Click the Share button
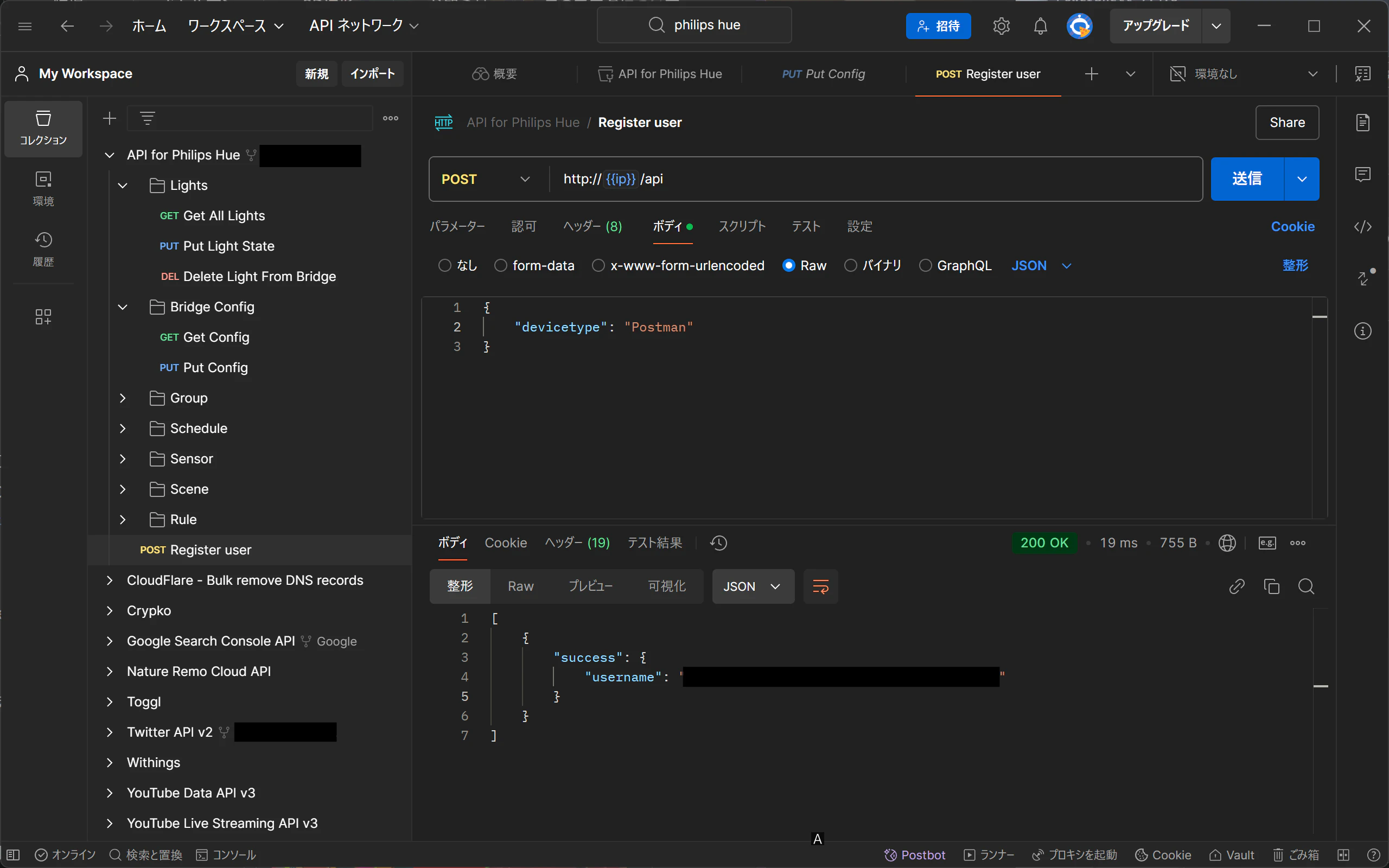The height and width of the screenshot is (868, 1389). (1287, 122)
